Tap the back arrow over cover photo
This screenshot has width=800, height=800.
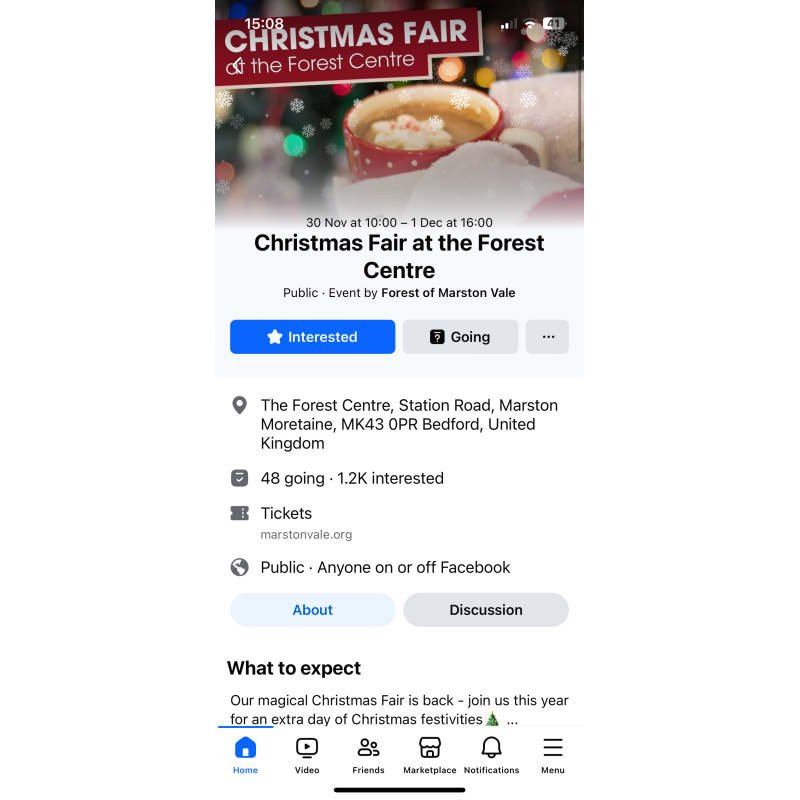(x=235, y=66)
